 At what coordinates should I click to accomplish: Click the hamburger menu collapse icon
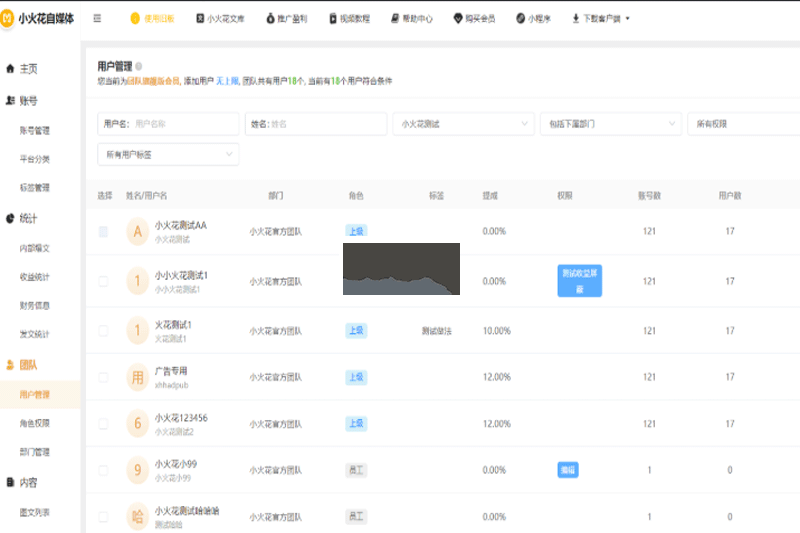tap(97, 18)
